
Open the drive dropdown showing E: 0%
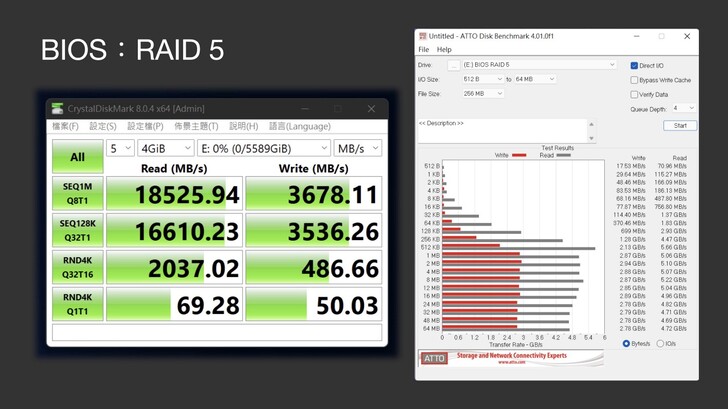point(264,149)
